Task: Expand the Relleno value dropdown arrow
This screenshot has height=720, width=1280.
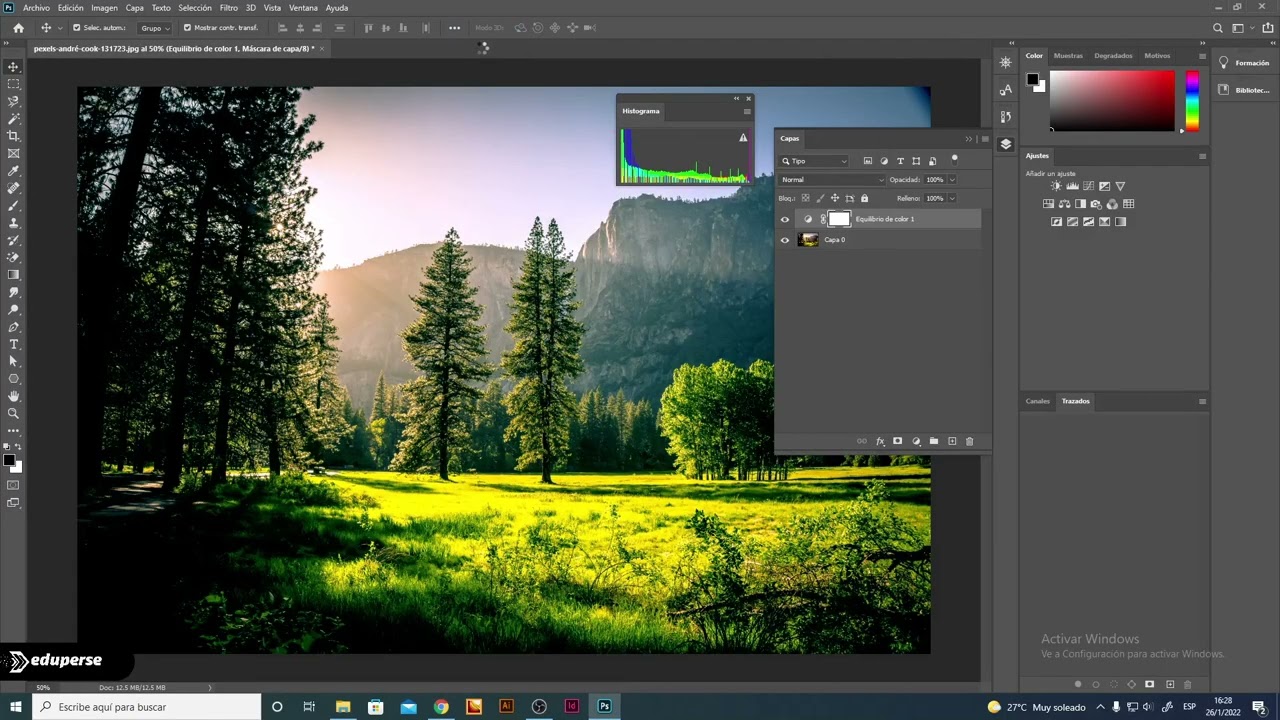Action: [952, 199]
